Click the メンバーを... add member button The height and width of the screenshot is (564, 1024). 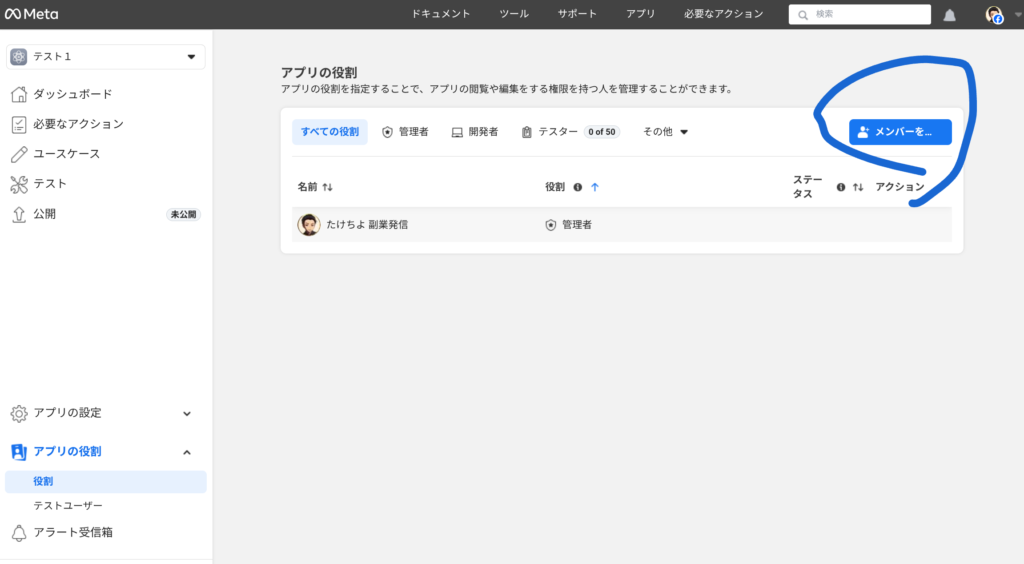click(x=900, y=132)
